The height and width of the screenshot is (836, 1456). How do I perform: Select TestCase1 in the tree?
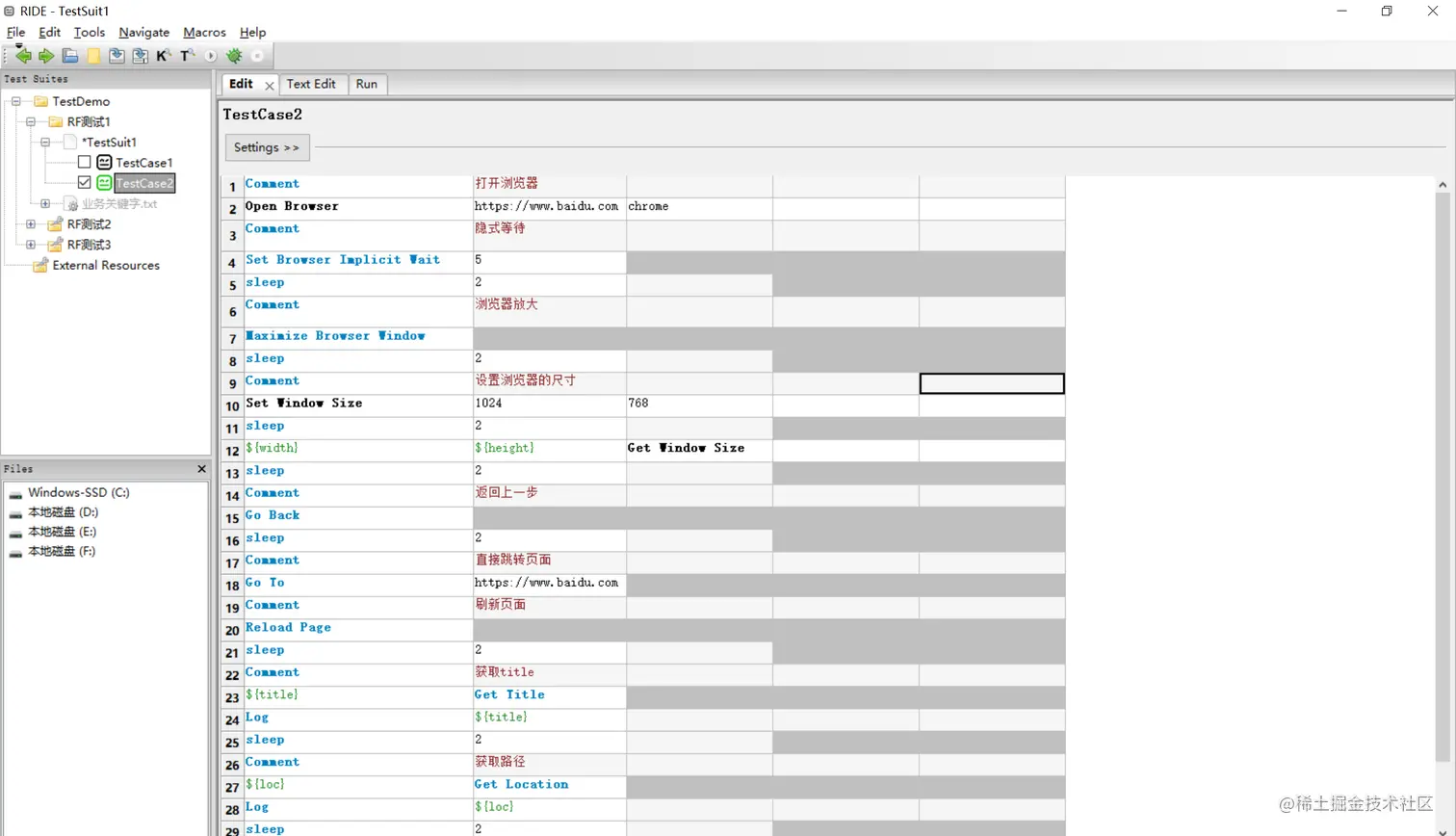pyautogui.click(x=144, y=163)
